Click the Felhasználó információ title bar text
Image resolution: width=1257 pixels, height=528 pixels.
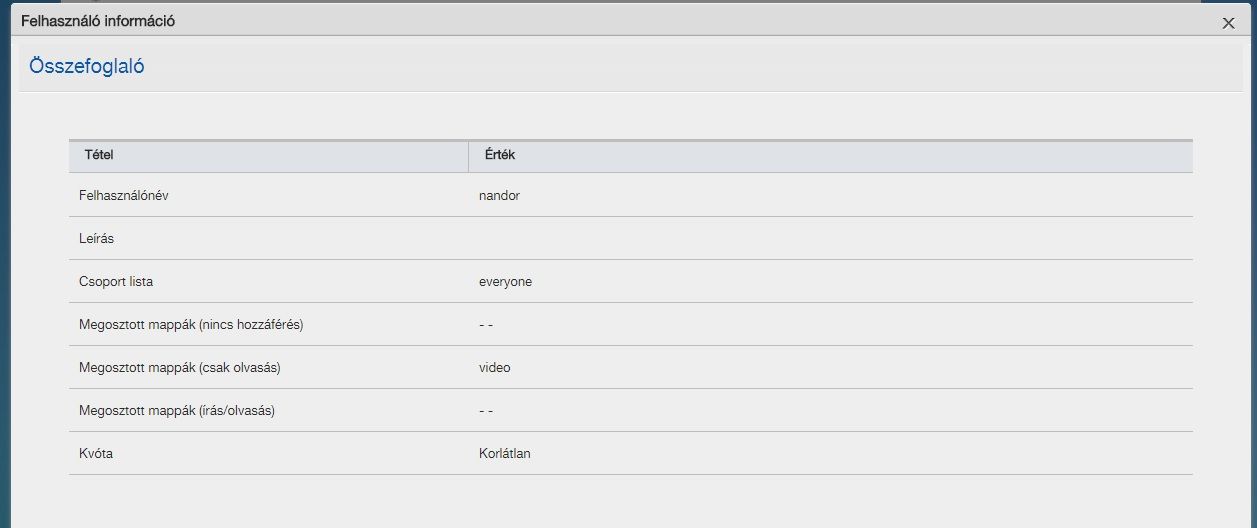(x=98, y=21)
